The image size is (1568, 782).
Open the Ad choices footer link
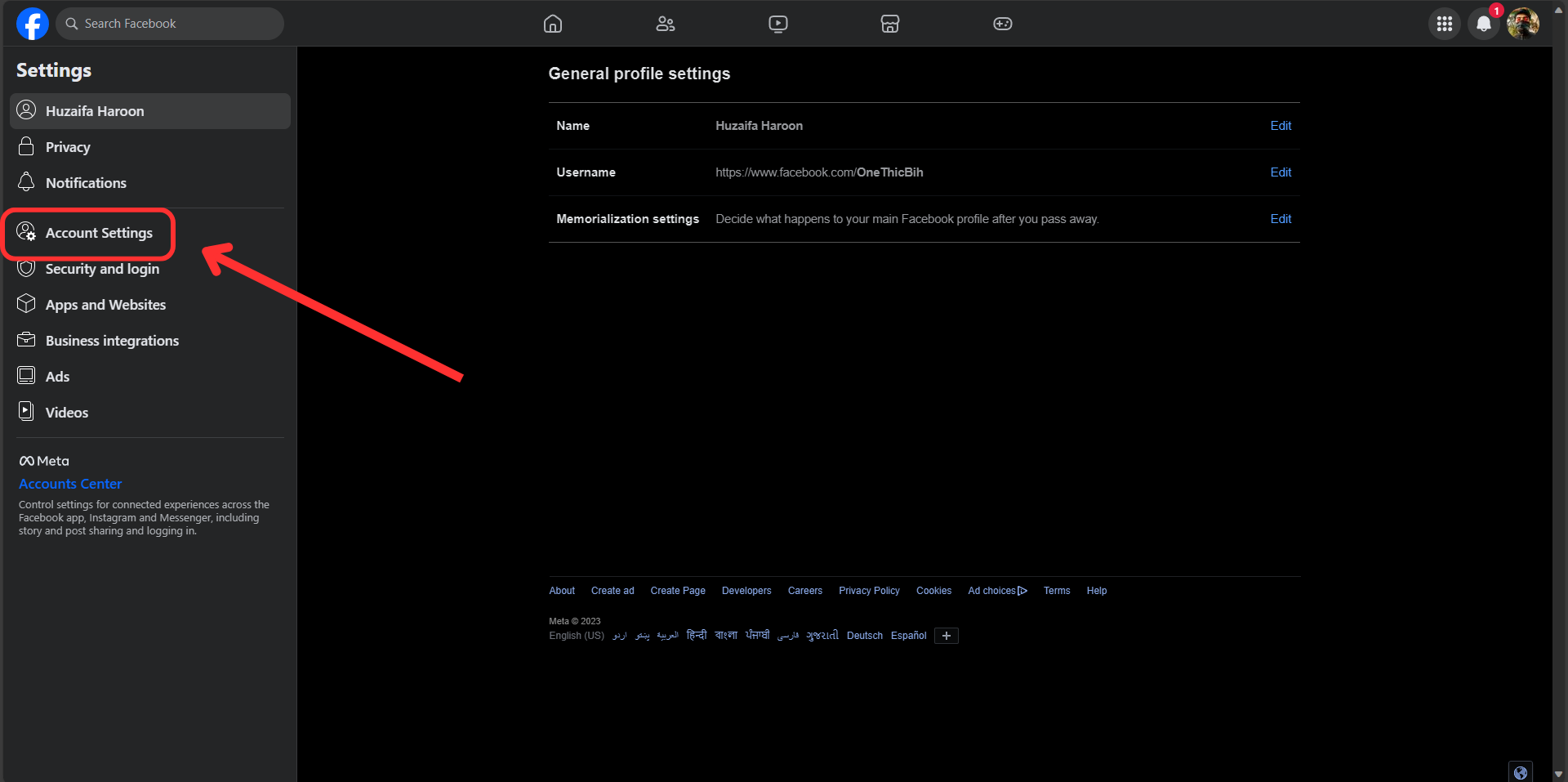click(x=997, y=591)
